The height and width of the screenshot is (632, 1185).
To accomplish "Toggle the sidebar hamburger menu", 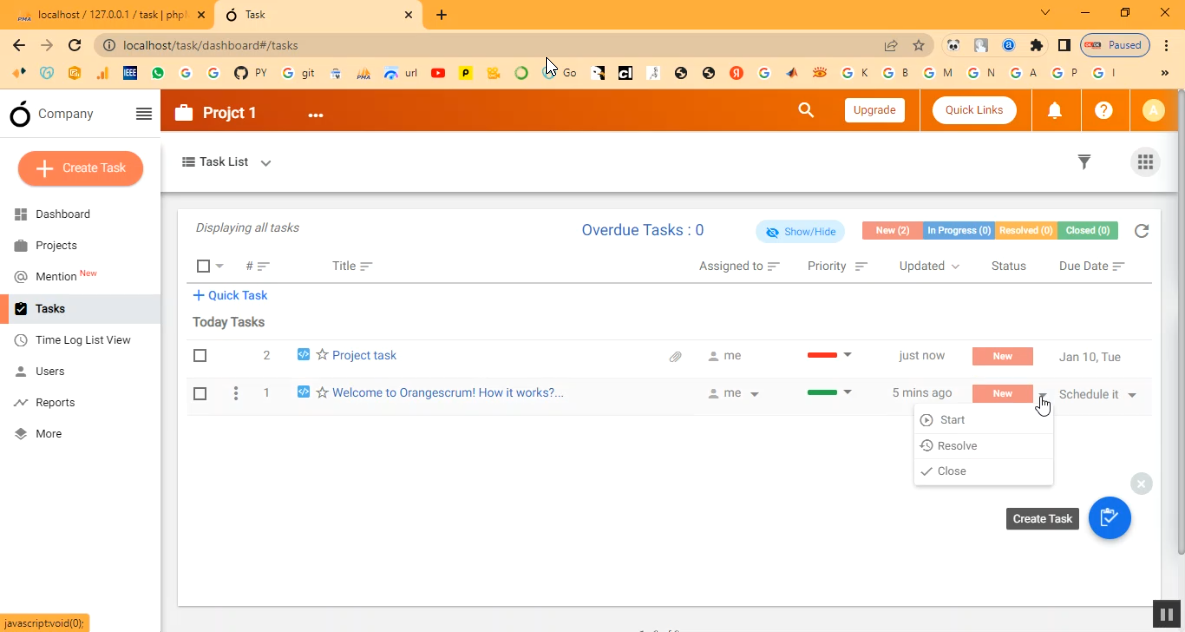I will pos(144,114).
